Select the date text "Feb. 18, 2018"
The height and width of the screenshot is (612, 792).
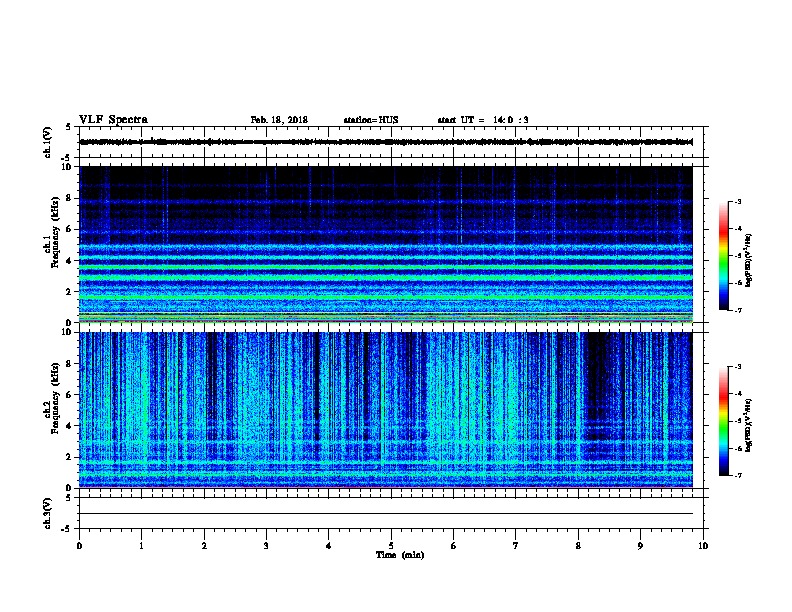tap(279, 120)
